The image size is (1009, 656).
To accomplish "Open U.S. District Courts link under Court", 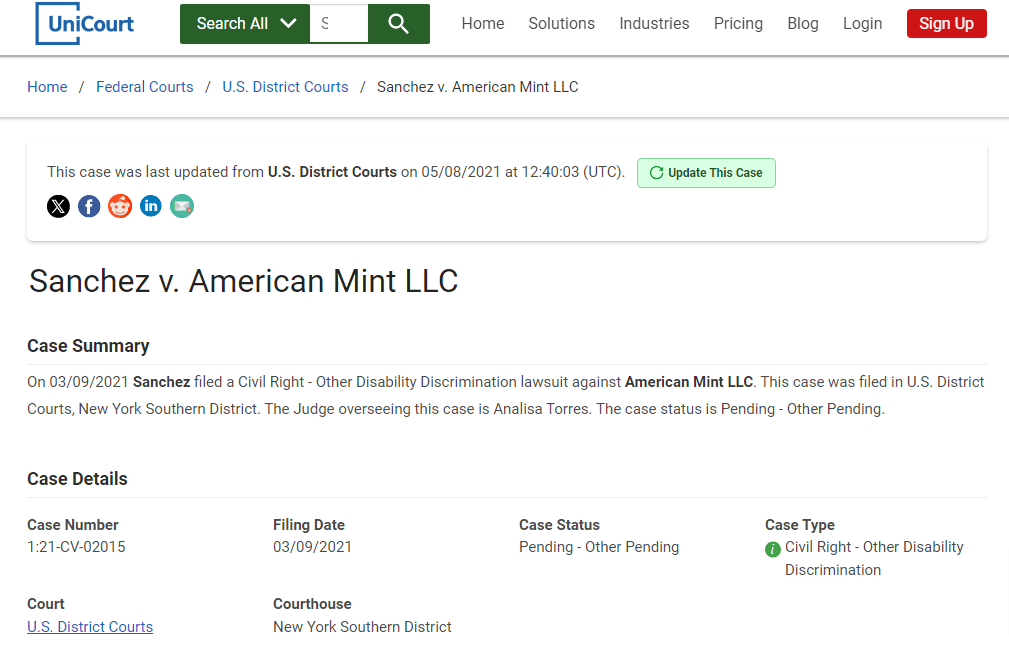I will 90,626.
